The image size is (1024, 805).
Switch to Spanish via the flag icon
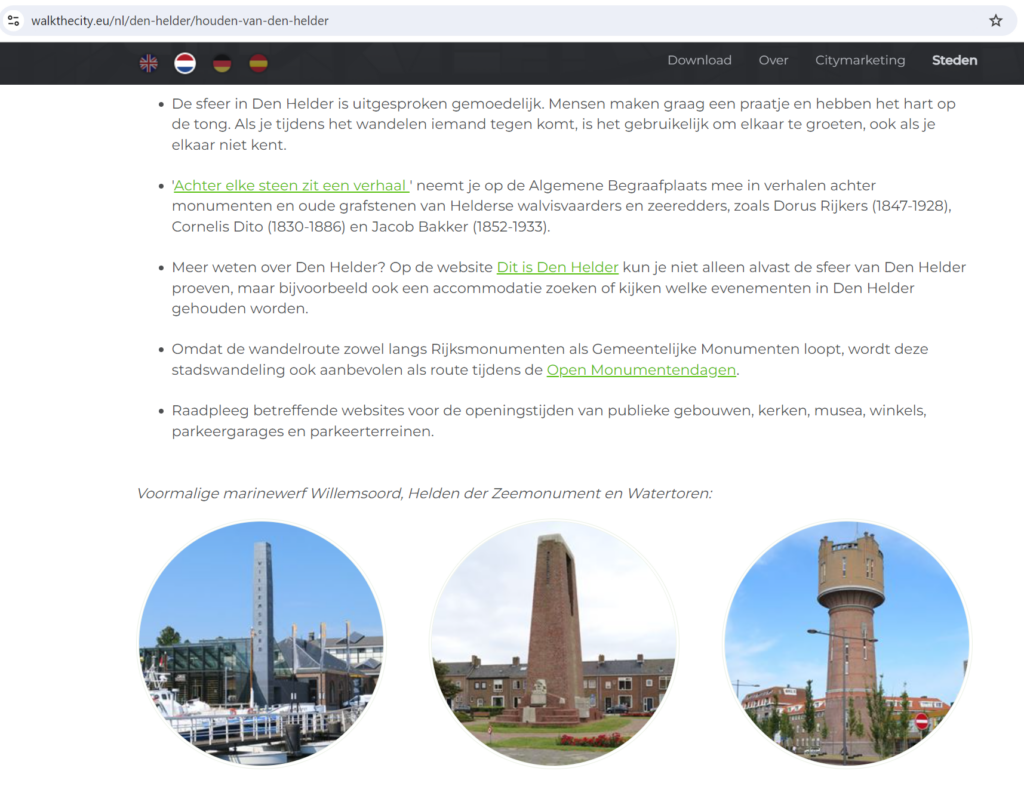coord(258,63)
